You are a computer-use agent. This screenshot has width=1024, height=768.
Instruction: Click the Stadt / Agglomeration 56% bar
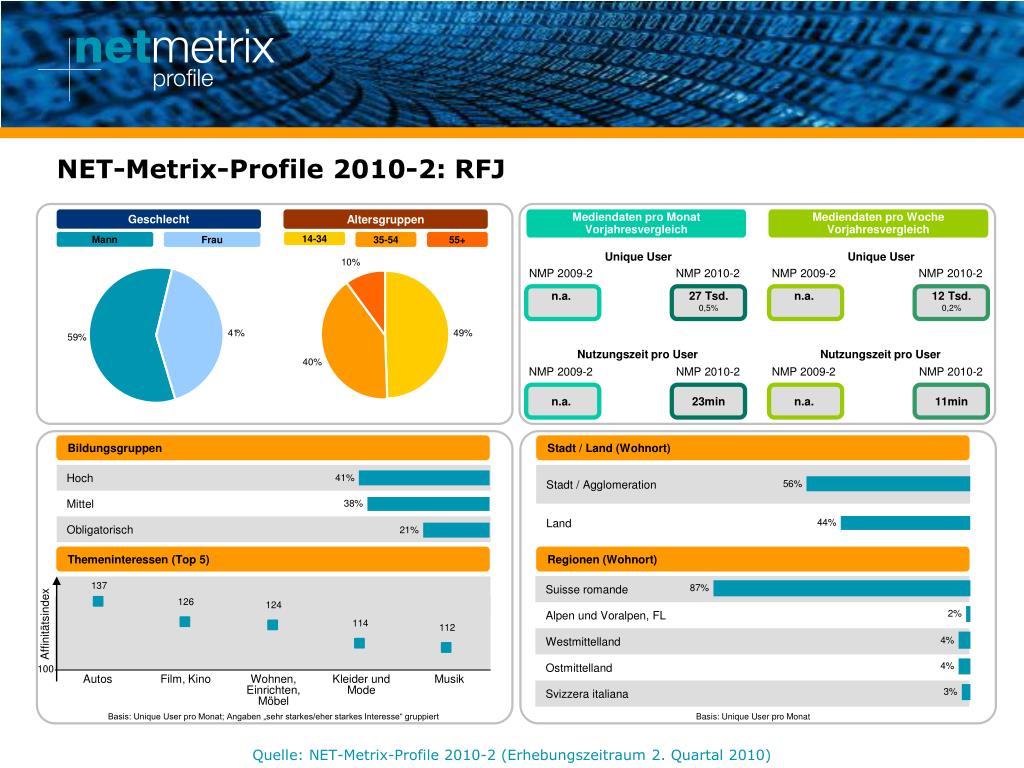(x=888, y=484)
